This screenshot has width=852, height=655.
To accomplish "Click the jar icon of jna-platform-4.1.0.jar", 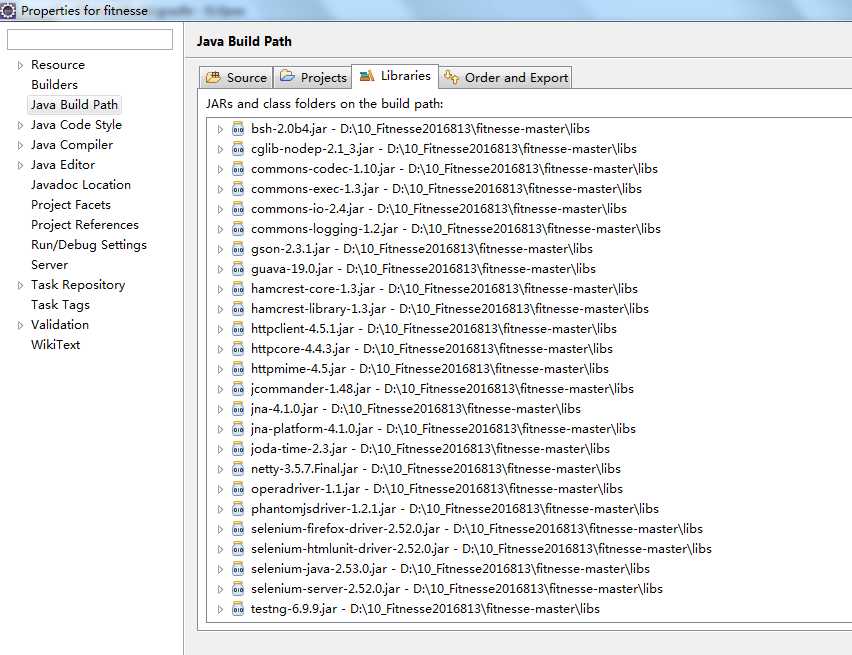I will coord(238,429).
